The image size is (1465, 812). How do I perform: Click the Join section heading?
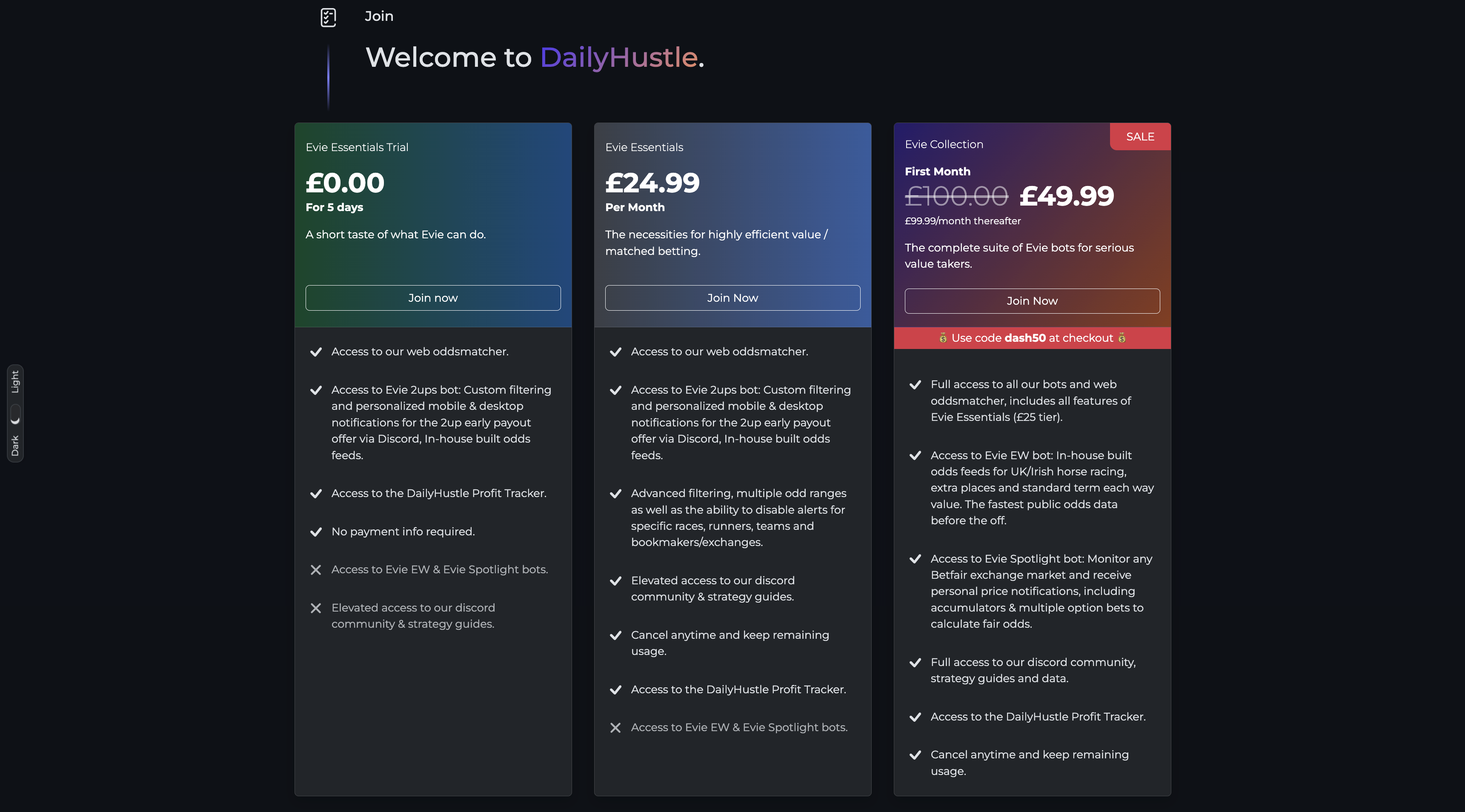coord(379,16)
